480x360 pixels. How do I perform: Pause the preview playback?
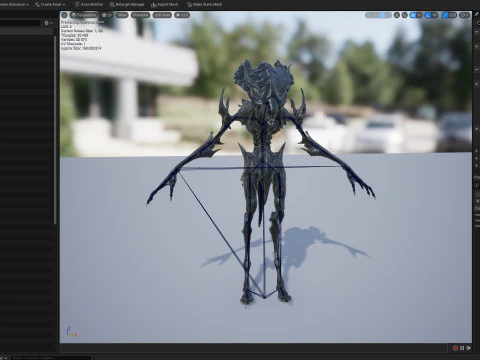pyautogui.click(x=462, y=348)
